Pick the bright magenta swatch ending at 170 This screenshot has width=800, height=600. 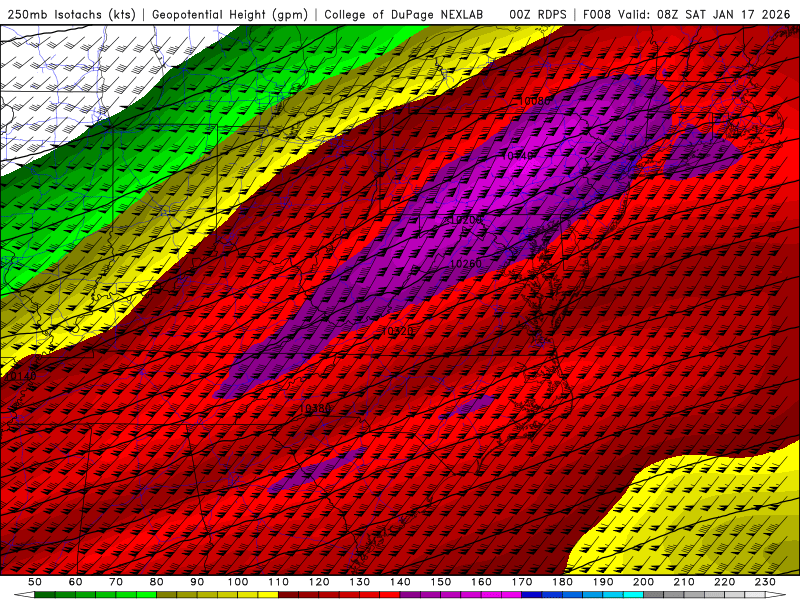(511, 595)
